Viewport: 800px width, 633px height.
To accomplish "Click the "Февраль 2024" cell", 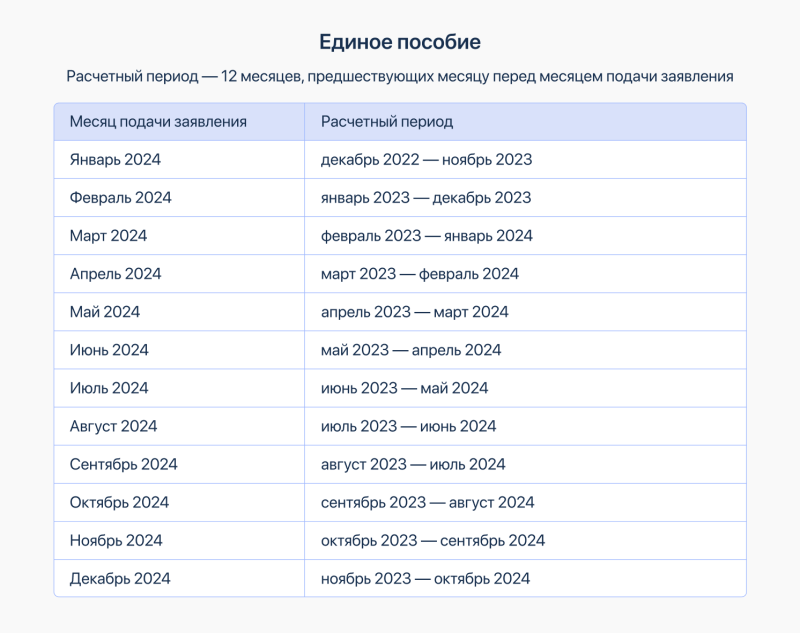I will click(x=120, y=198).
